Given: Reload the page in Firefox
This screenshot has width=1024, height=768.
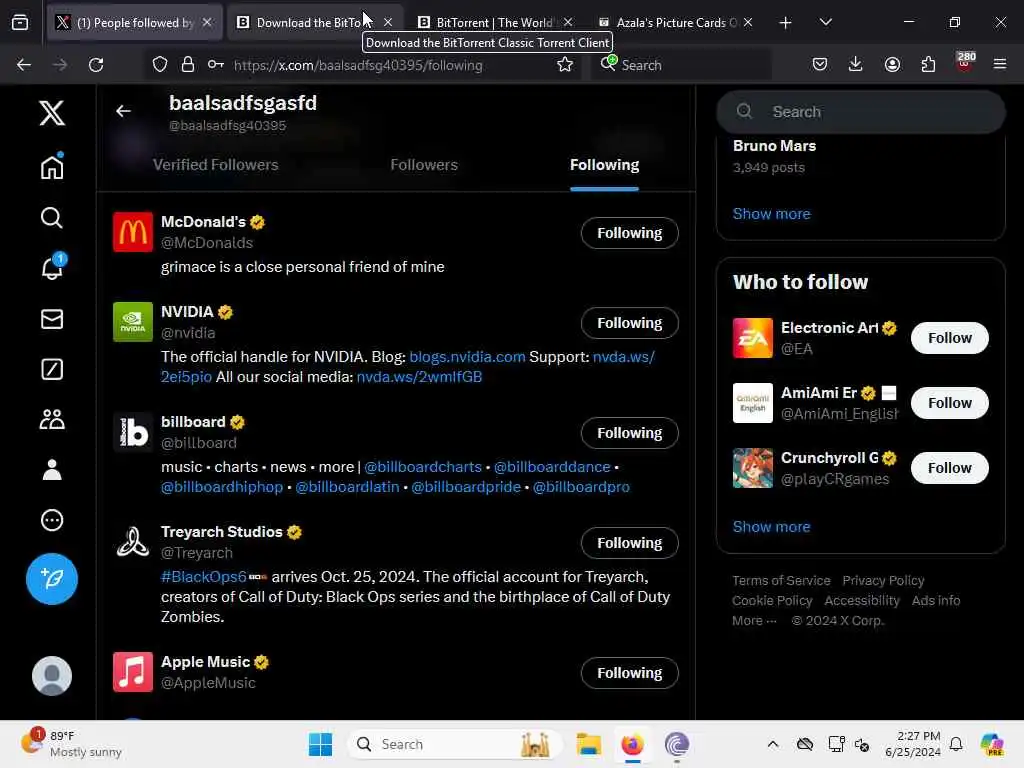Looking at the screenshot, I should [x=96, y=65].
